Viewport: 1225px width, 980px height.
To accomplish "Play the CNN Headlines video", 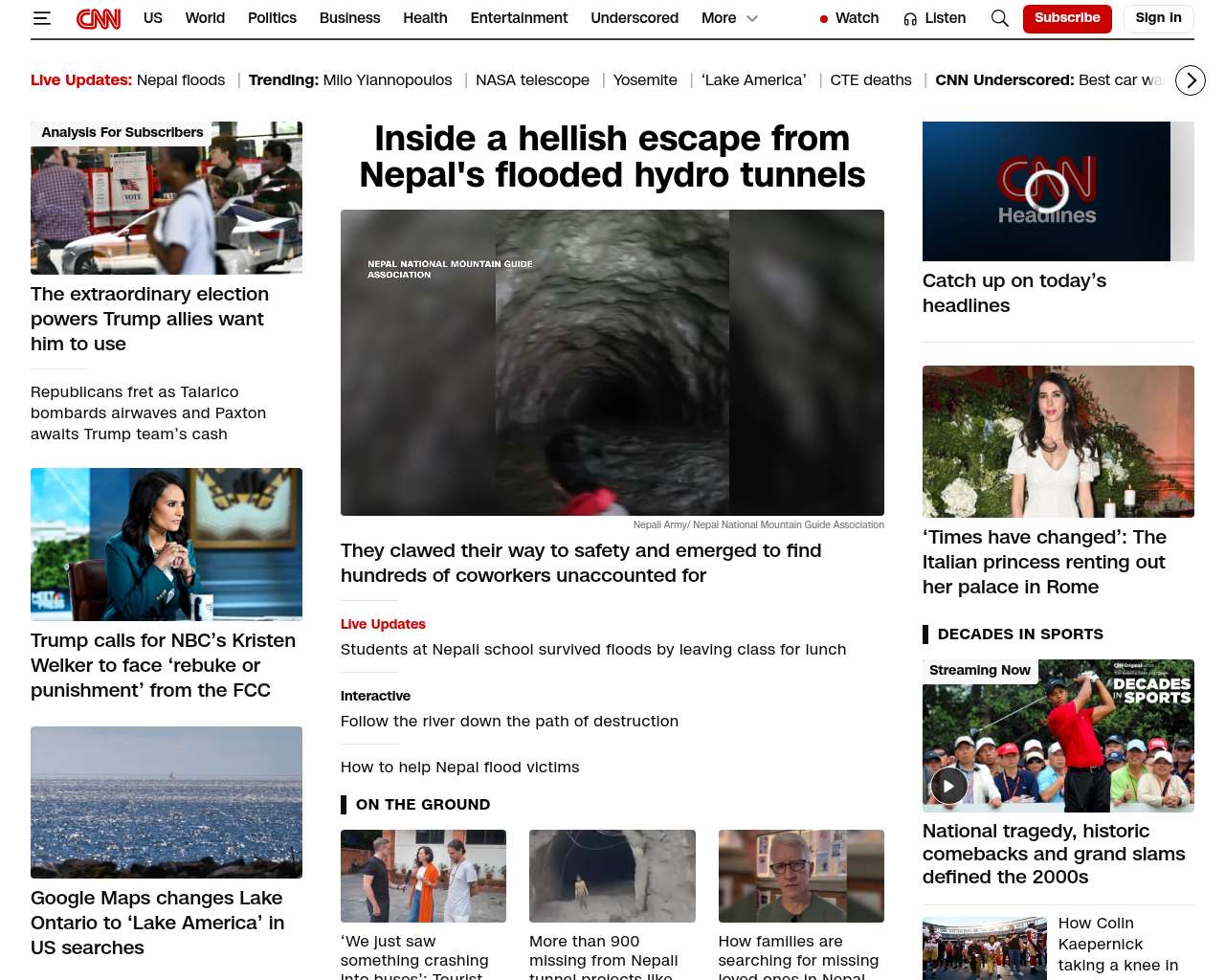I will 1047,190.
